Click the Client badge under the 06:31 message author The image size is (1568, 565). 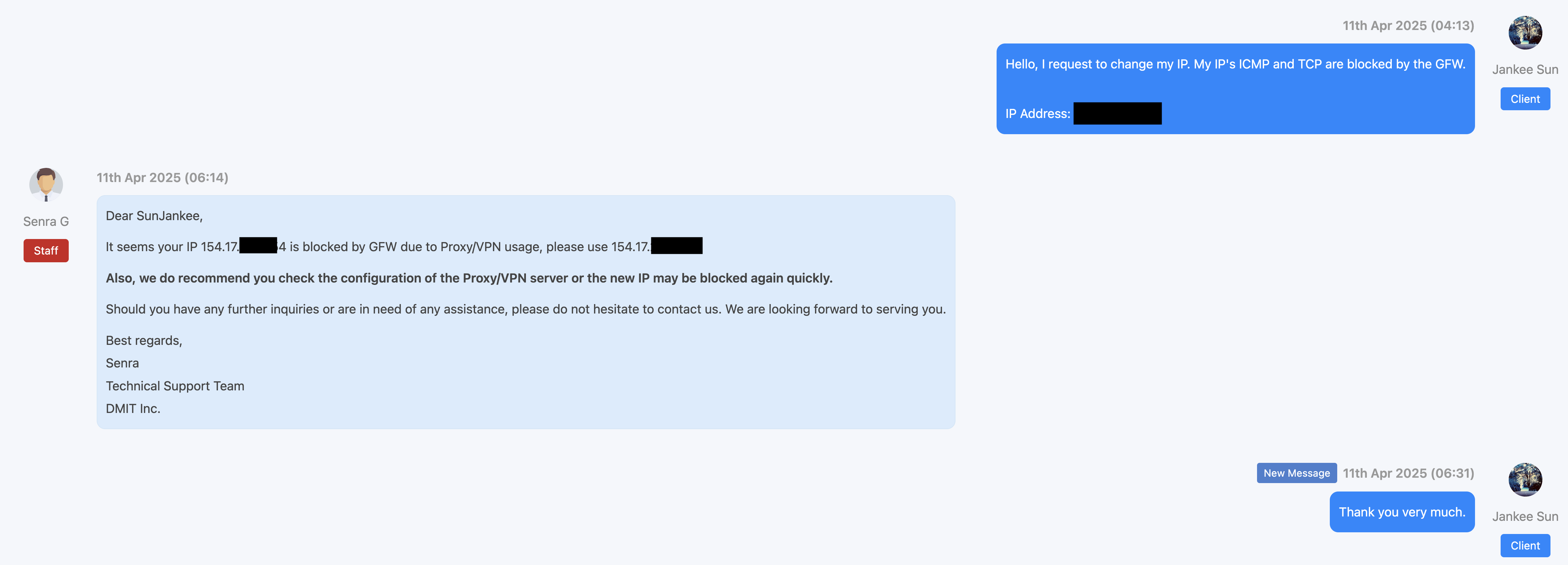(1525, 545)
